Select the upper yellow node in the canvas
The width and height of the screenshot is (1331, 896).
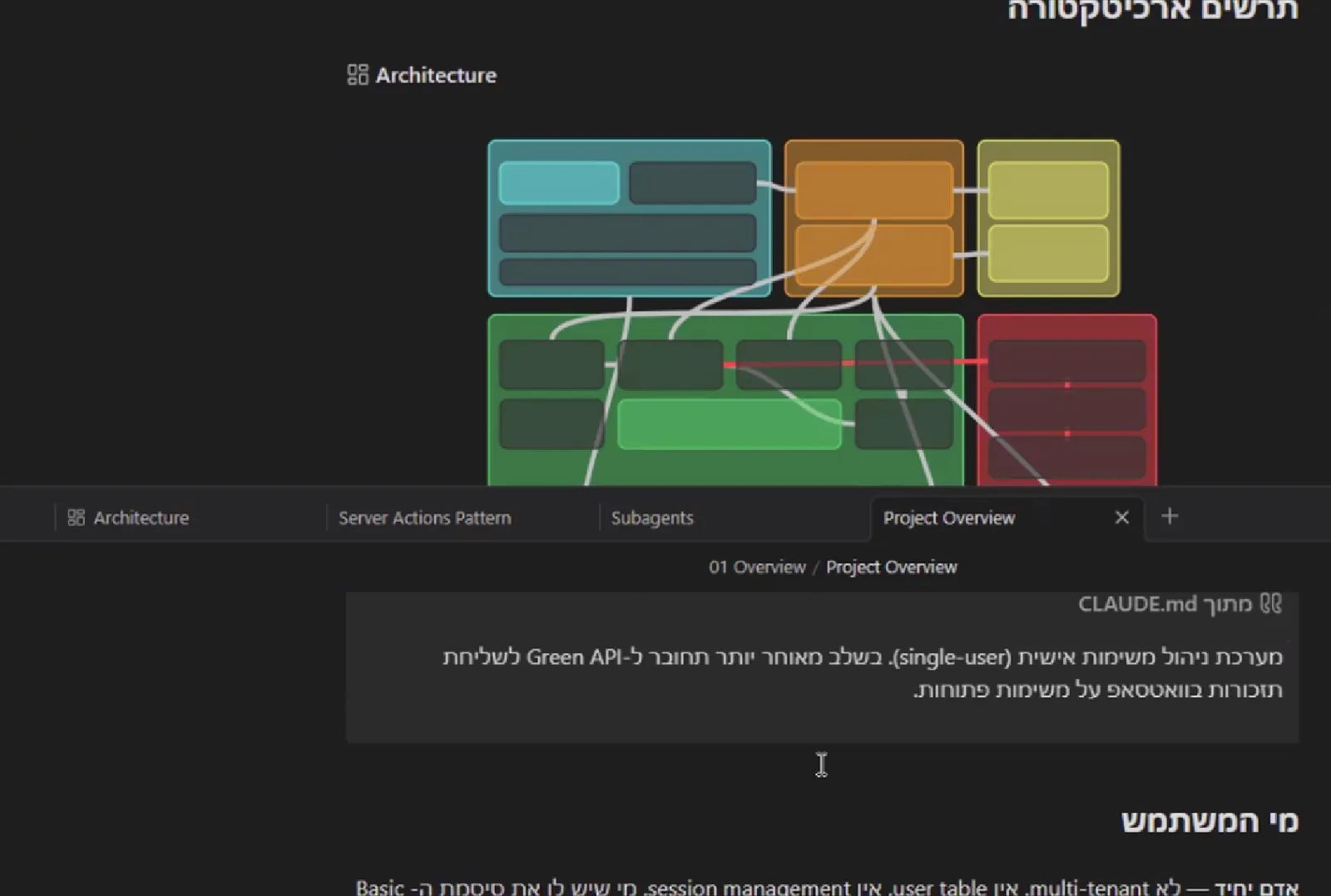(1048, 191)
